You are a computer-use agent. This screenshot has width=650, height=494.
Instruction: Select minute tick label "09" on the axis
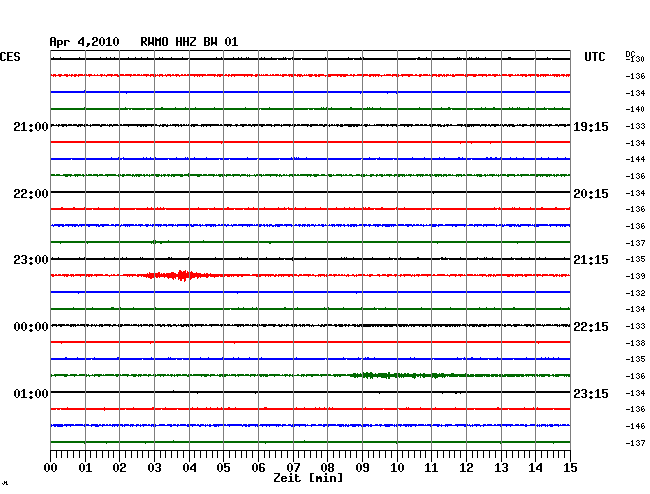[x=362, y=467]
